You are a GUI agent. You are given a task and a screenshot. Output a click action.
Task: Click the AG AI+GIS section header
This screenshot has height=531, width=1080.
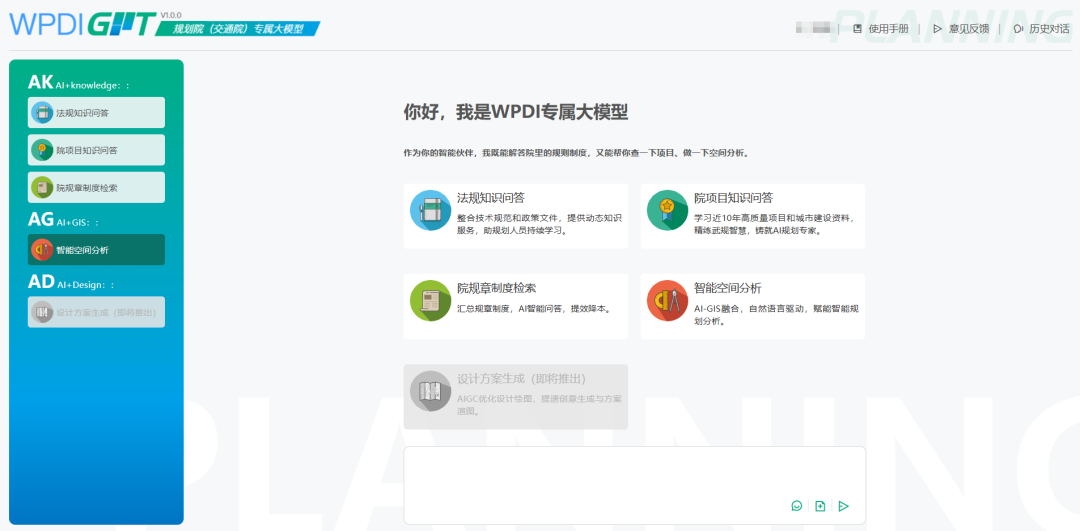click(63, 220)
